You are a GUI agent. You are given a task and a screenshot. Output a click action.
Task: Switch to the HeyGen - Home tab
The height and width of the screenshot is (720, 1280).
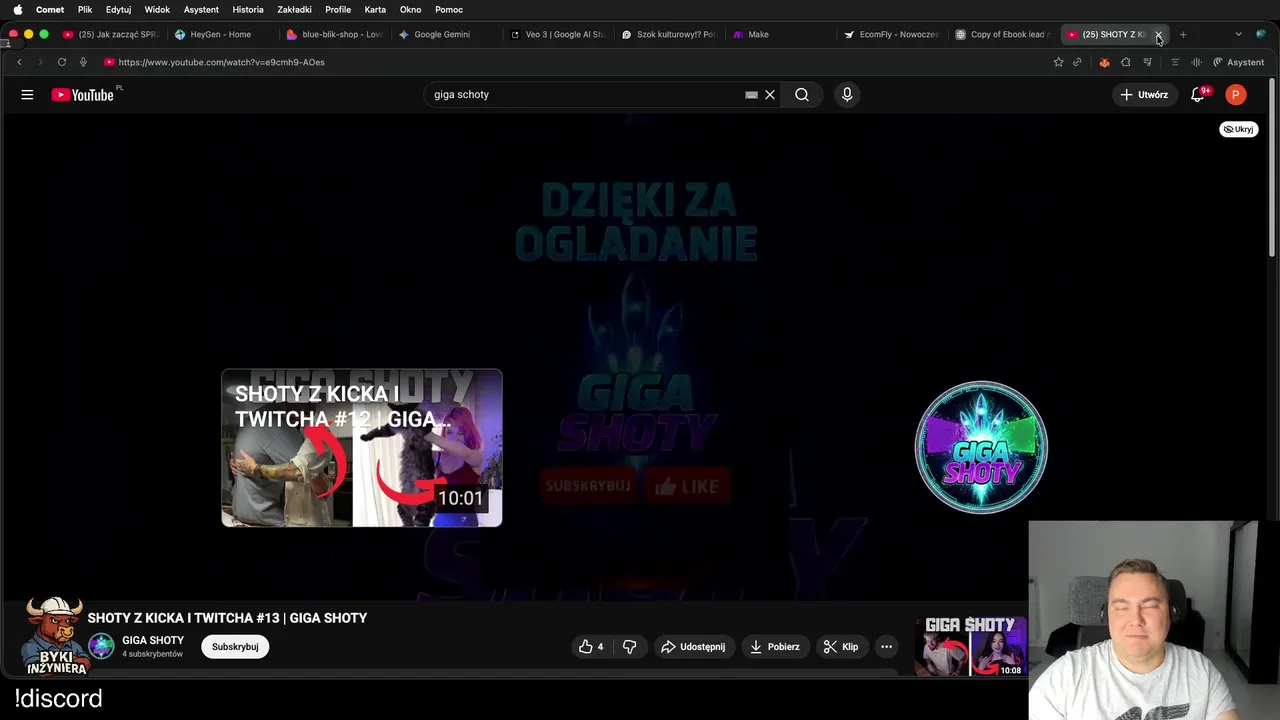pyautogui.click(x=220, y=34)
